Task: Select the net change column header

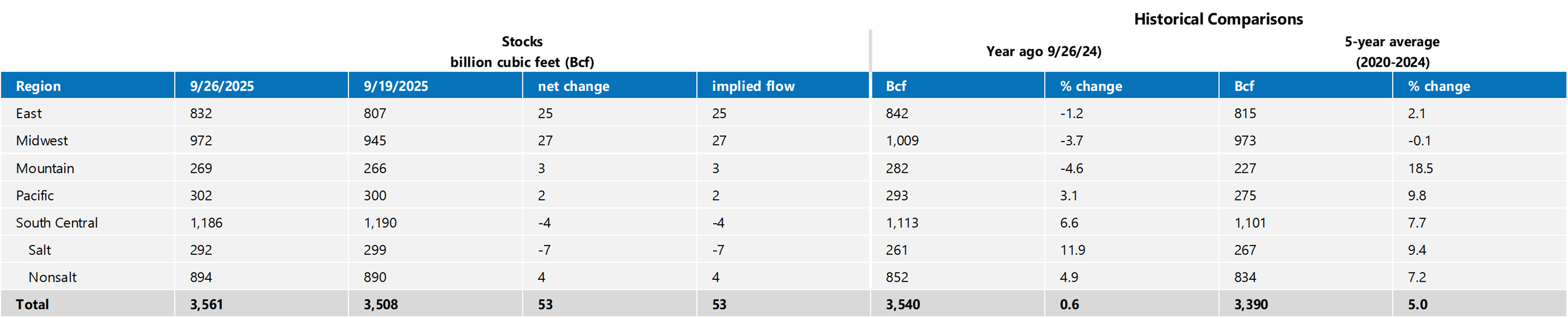Action: 574,86
